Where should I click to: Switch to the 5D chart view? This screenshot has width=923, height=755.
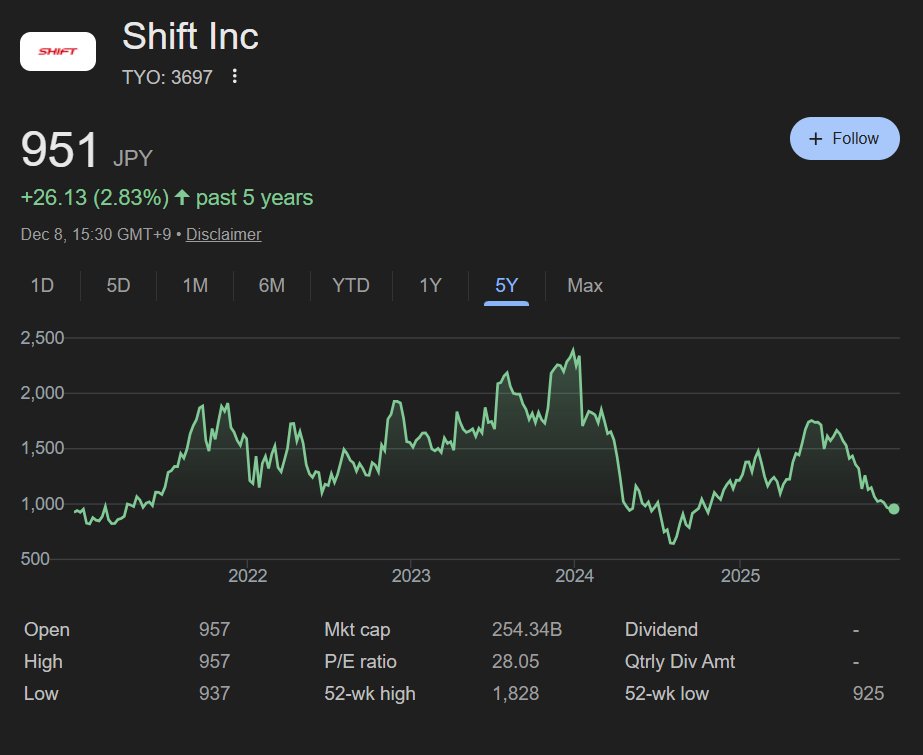point(117,285)
